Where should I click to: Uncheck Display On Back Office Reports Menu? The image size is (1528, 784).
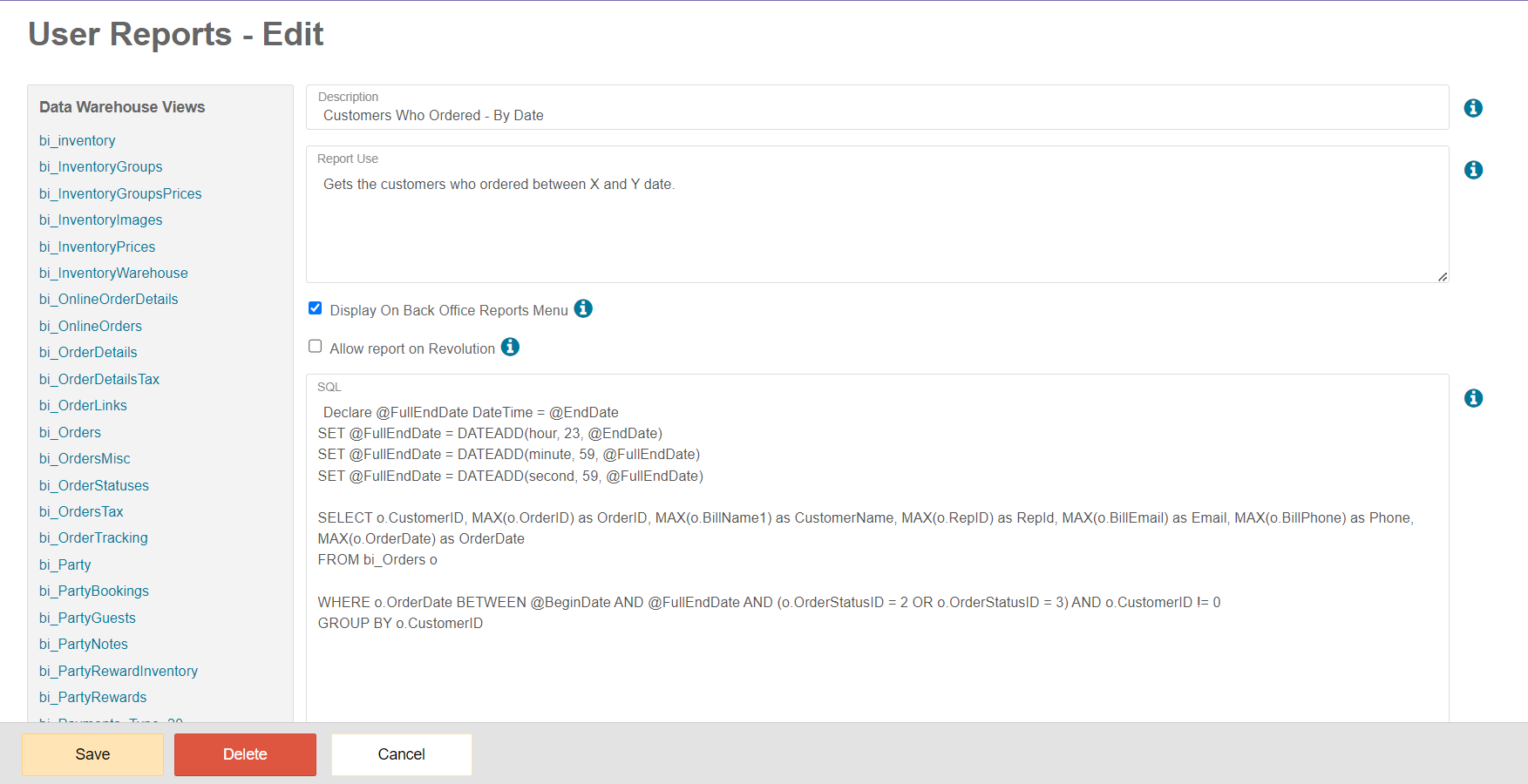pos(315,308)
